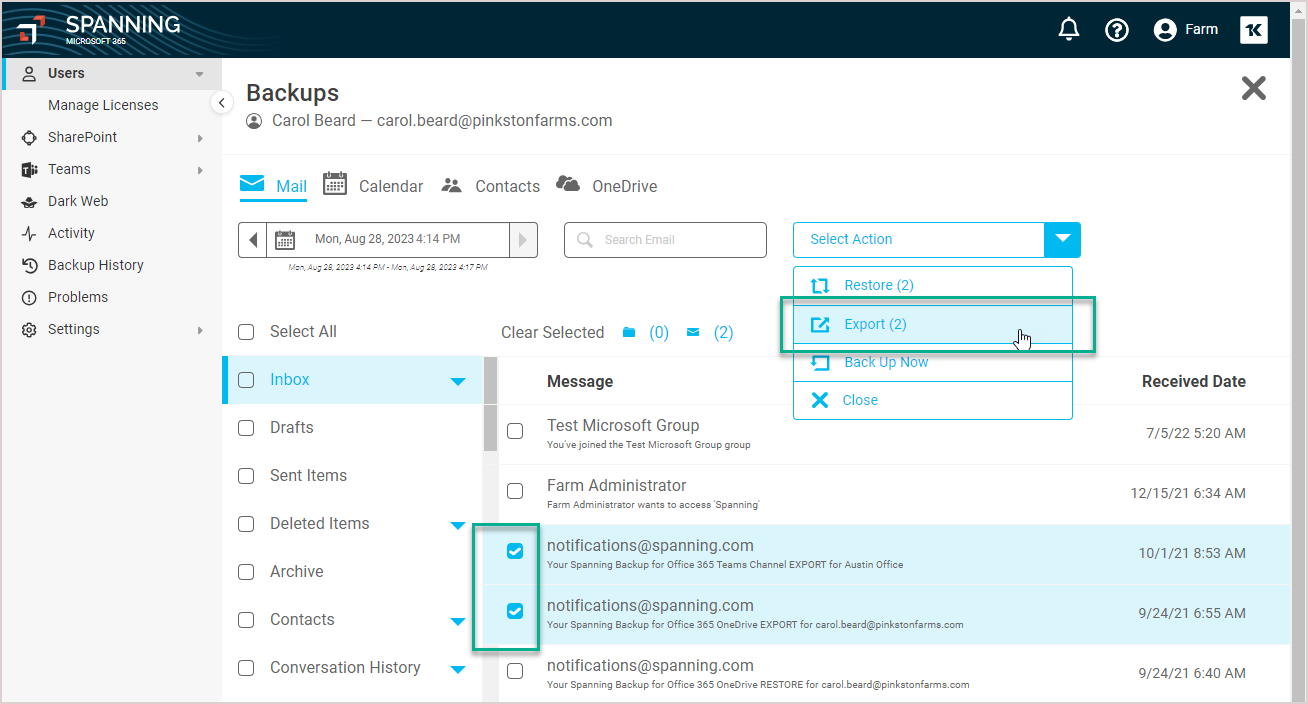Expand the Settings sidebar submenu arrow
The height and width of the screenshot is (704, 1308).
(200, 330)
